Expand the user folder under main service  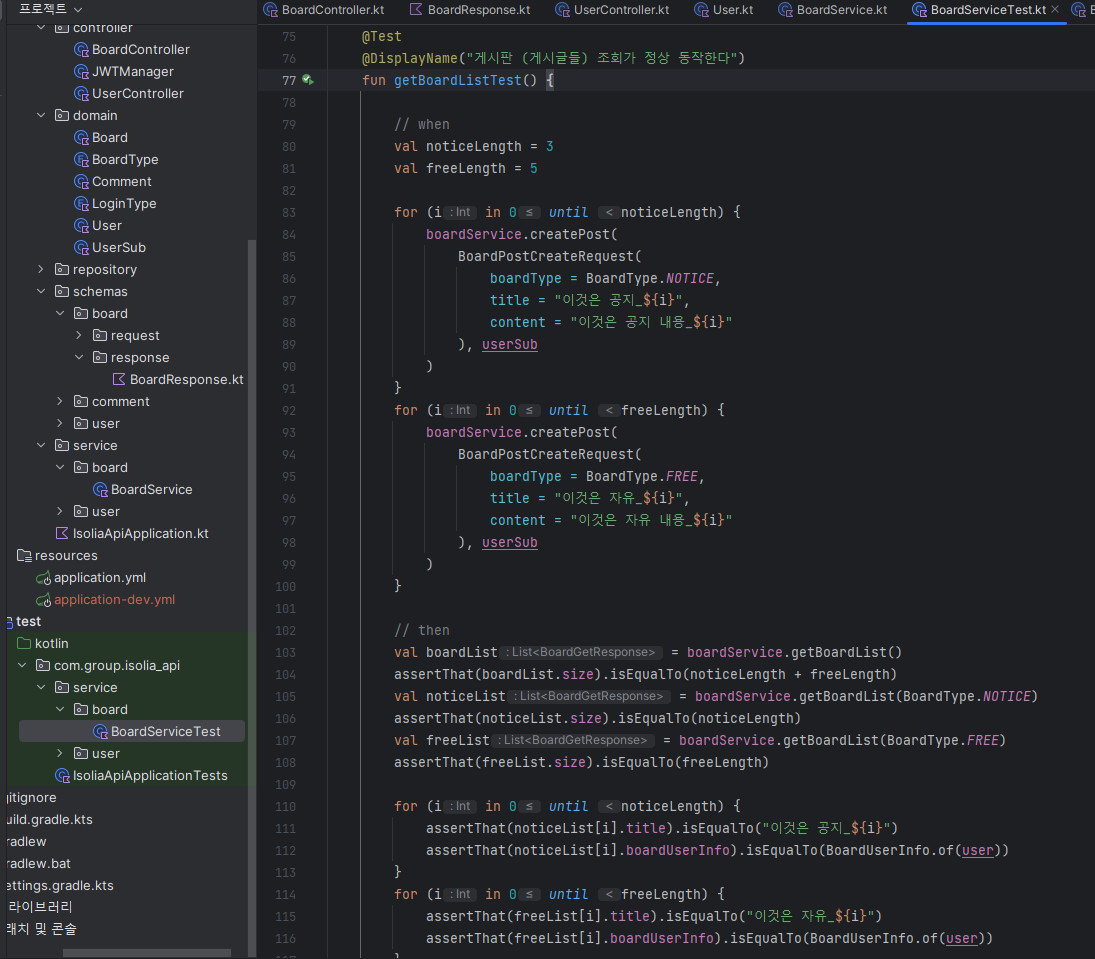click(x=60, y=511)
